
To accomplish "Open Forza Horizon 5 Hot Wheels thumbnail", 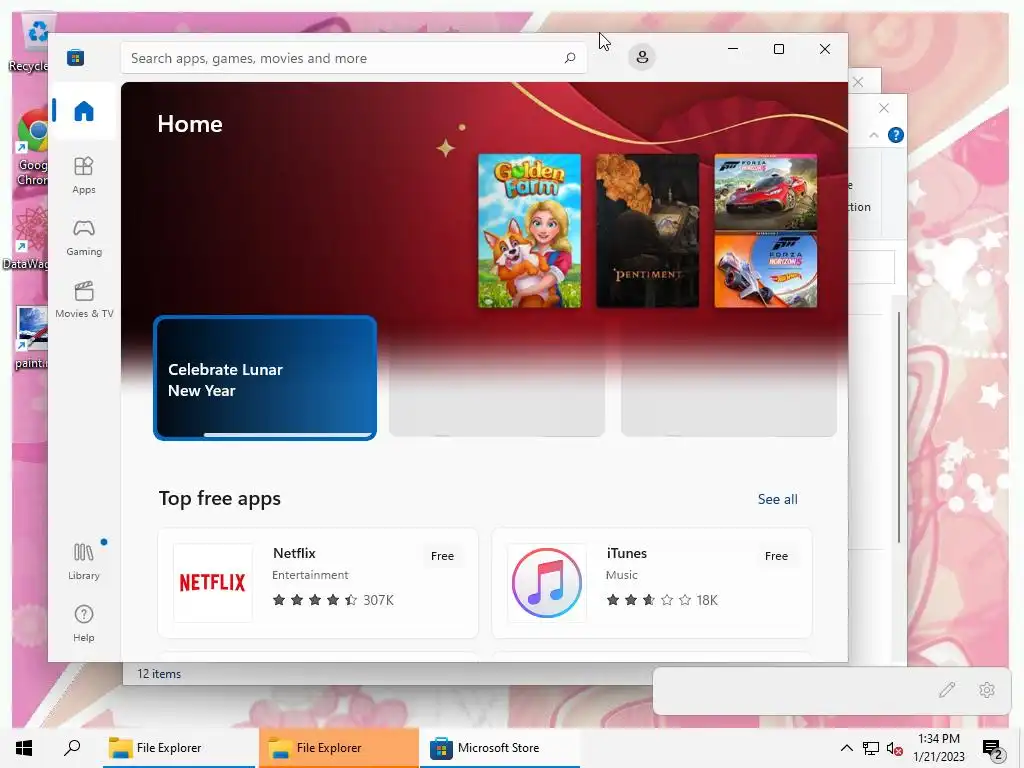I will [x=765, y=270].
